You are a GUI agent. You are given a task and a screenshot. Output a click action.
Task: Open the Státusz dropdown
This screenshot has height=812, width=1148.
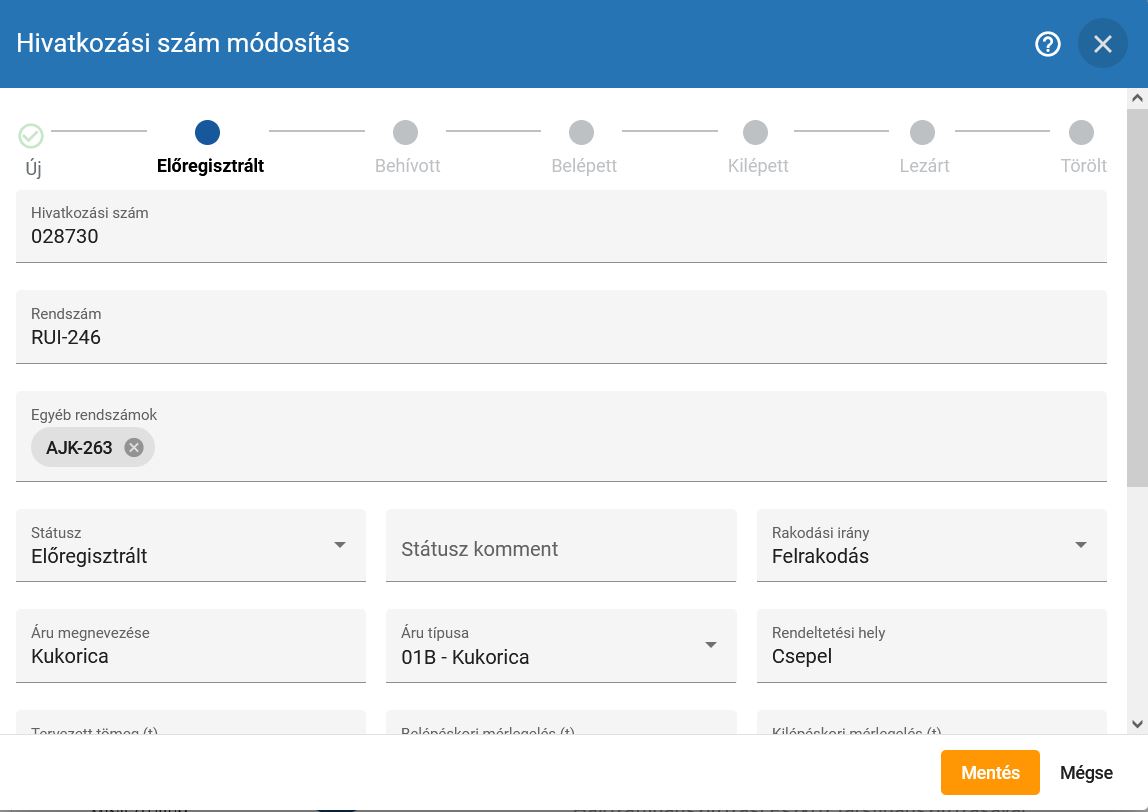338,545
